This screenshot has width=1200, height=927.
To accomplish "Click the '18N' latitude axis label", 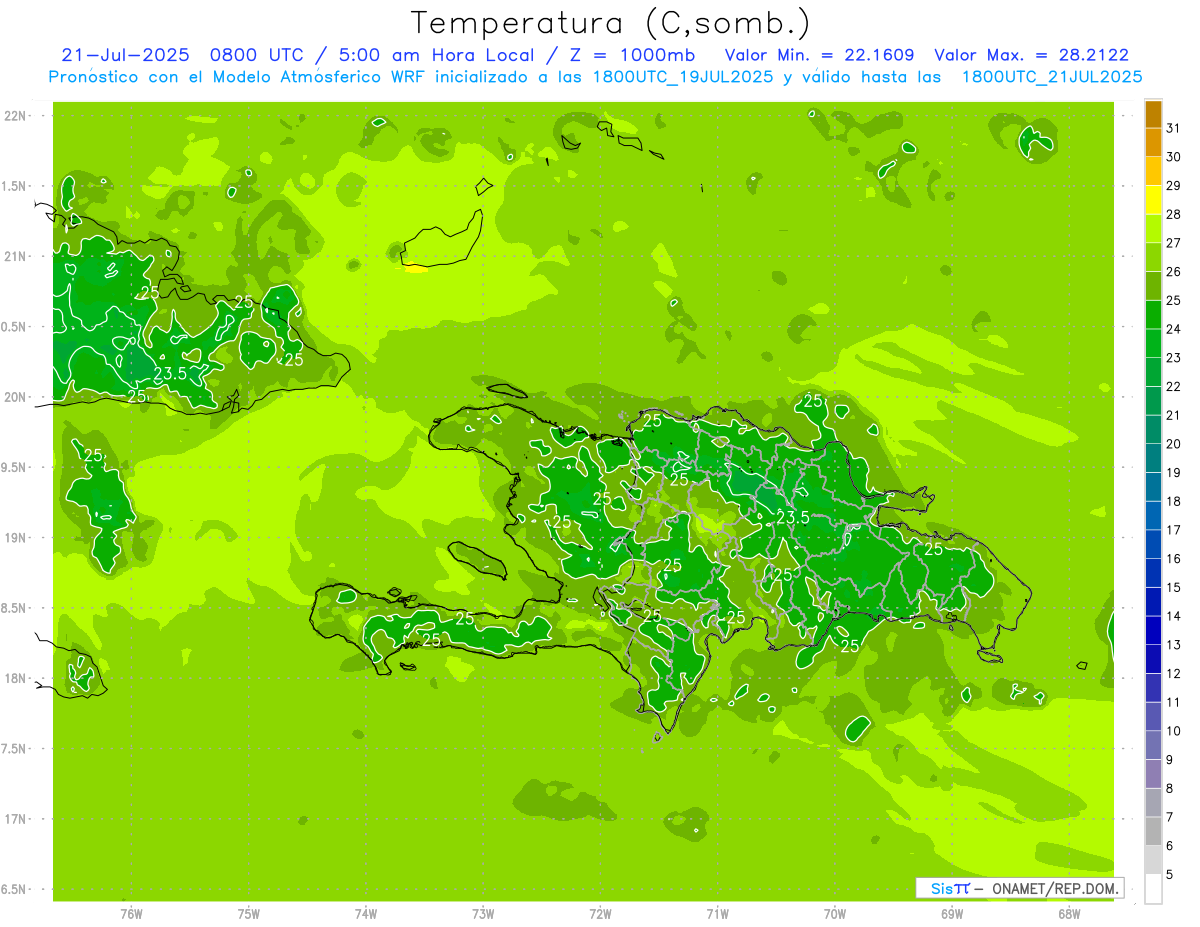I will pyautogui.click(x=15, y=678).
